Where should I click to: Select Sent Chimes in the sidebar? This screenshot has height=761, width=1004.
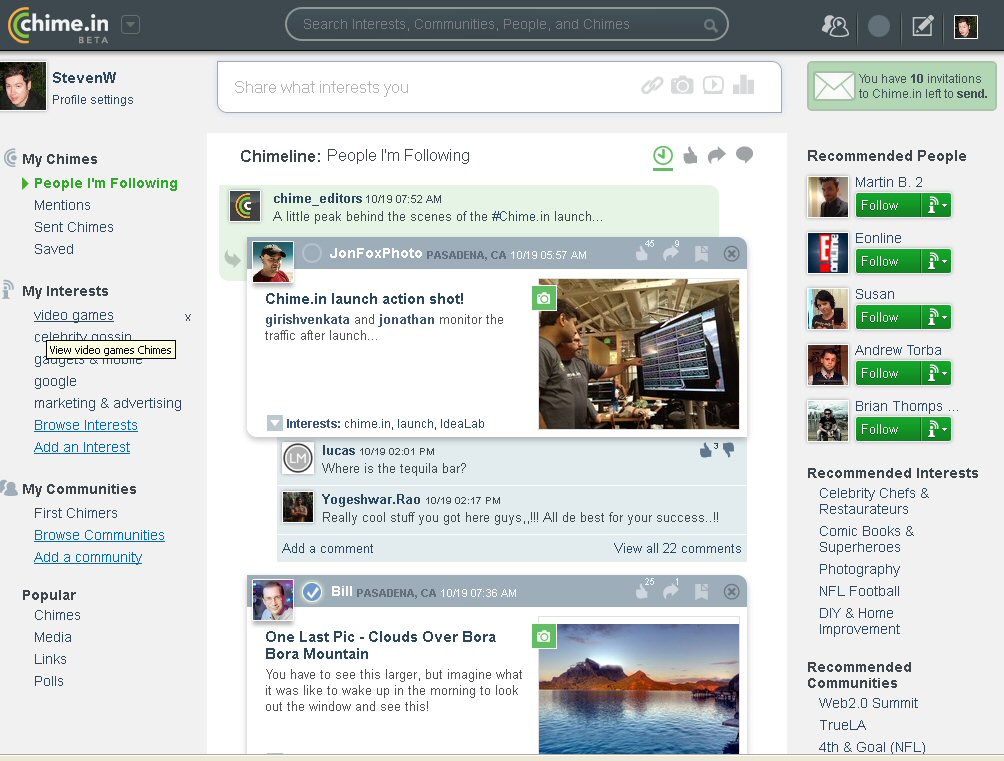click(74, 227)
